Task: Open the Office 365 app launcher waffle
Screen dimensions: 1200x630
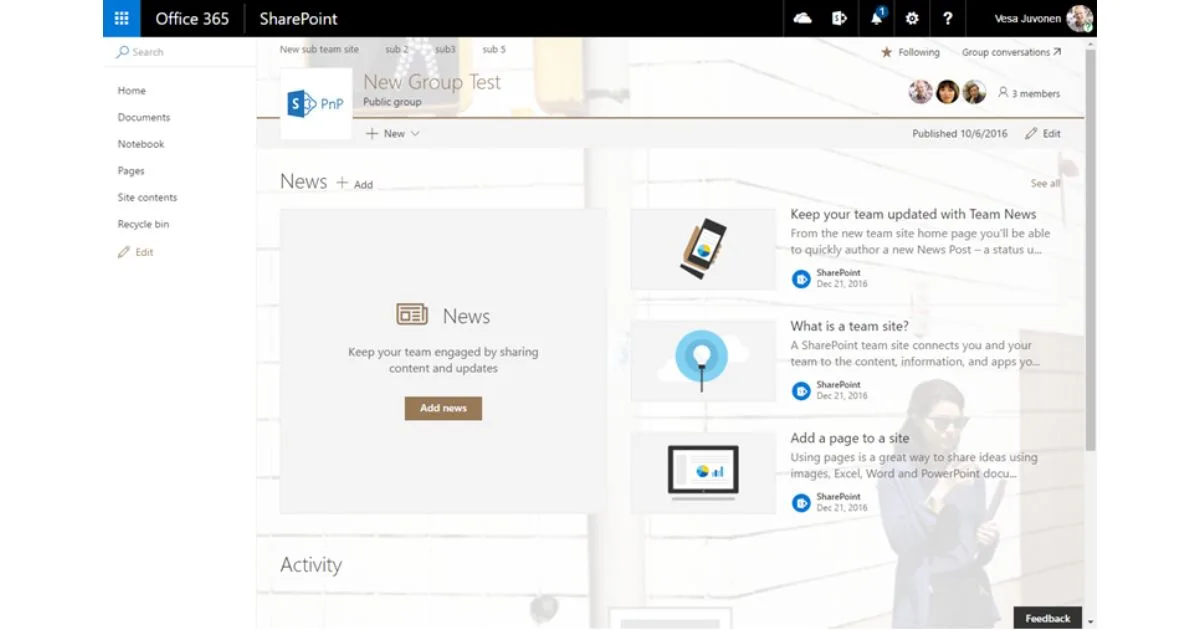Action: (x=122, y=18)
